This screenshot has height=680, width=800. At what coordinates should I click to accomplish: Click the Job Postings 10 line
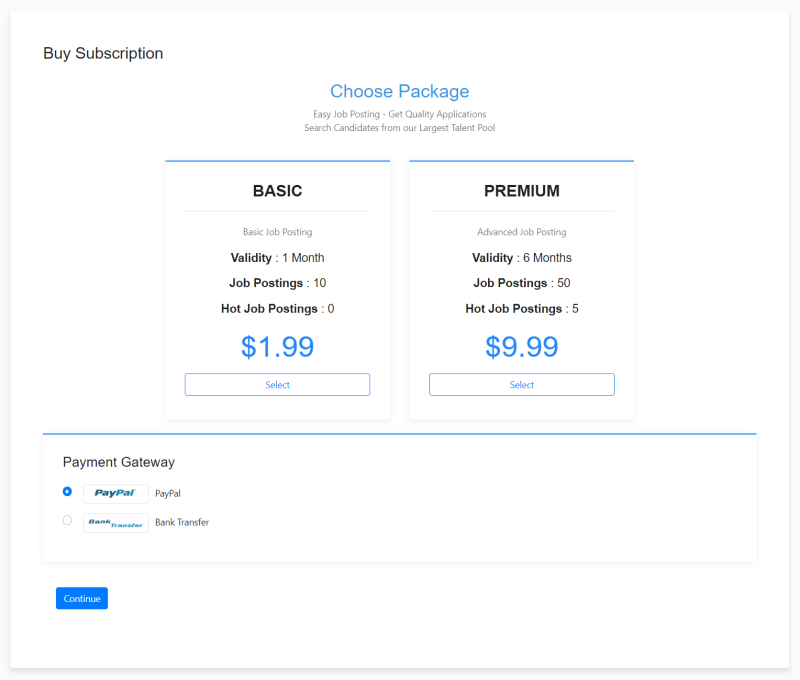point(278,283)
